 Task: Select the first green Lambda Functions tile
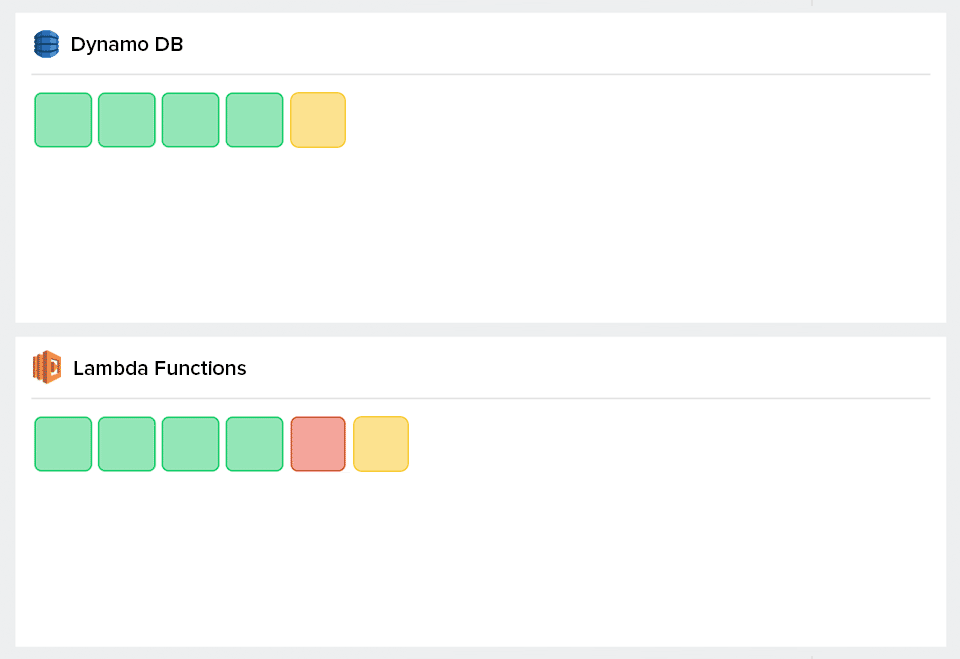(63, 443)
